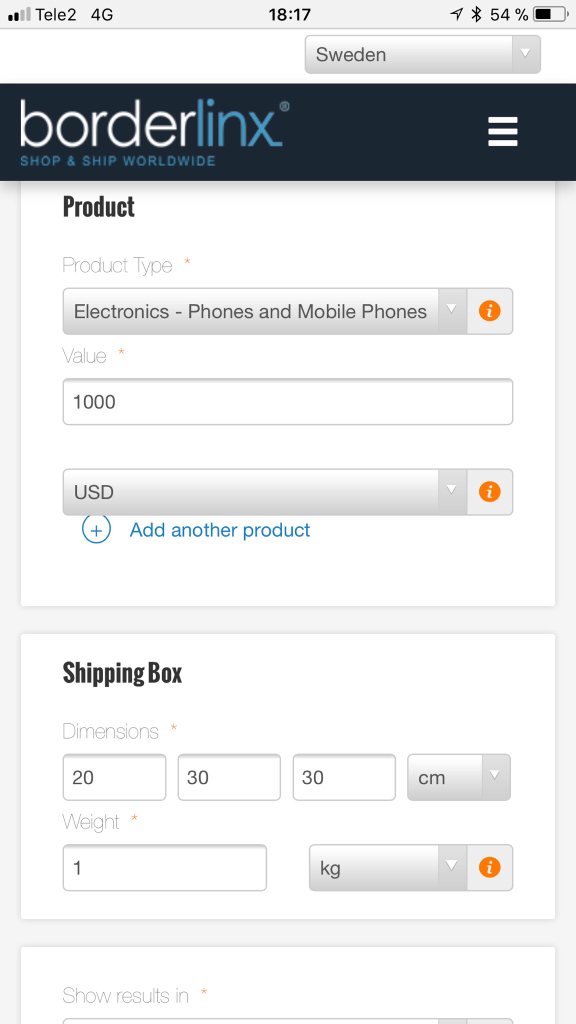Open the USD currency dropdown
576x1024 pixels.
264,492
